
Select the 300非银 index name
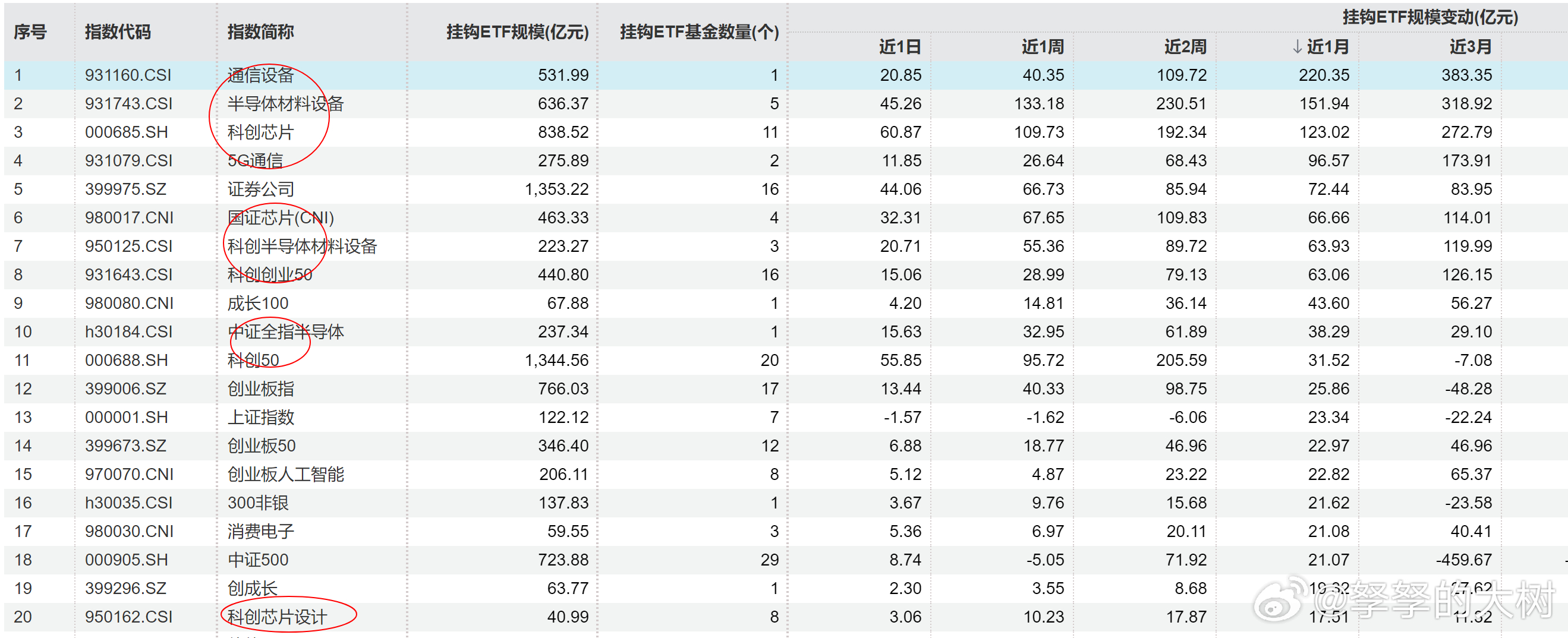coord(257,503)
